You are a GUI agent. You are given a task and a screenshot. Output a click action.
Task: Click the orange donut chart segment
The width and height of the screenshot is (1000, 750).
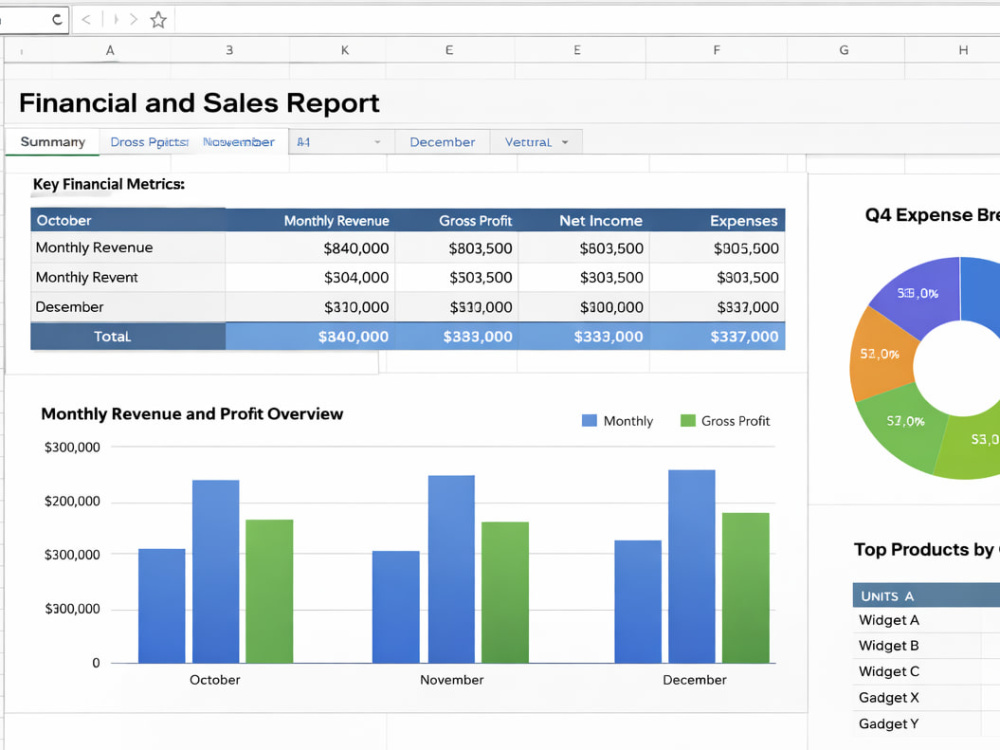coord(882,354)
